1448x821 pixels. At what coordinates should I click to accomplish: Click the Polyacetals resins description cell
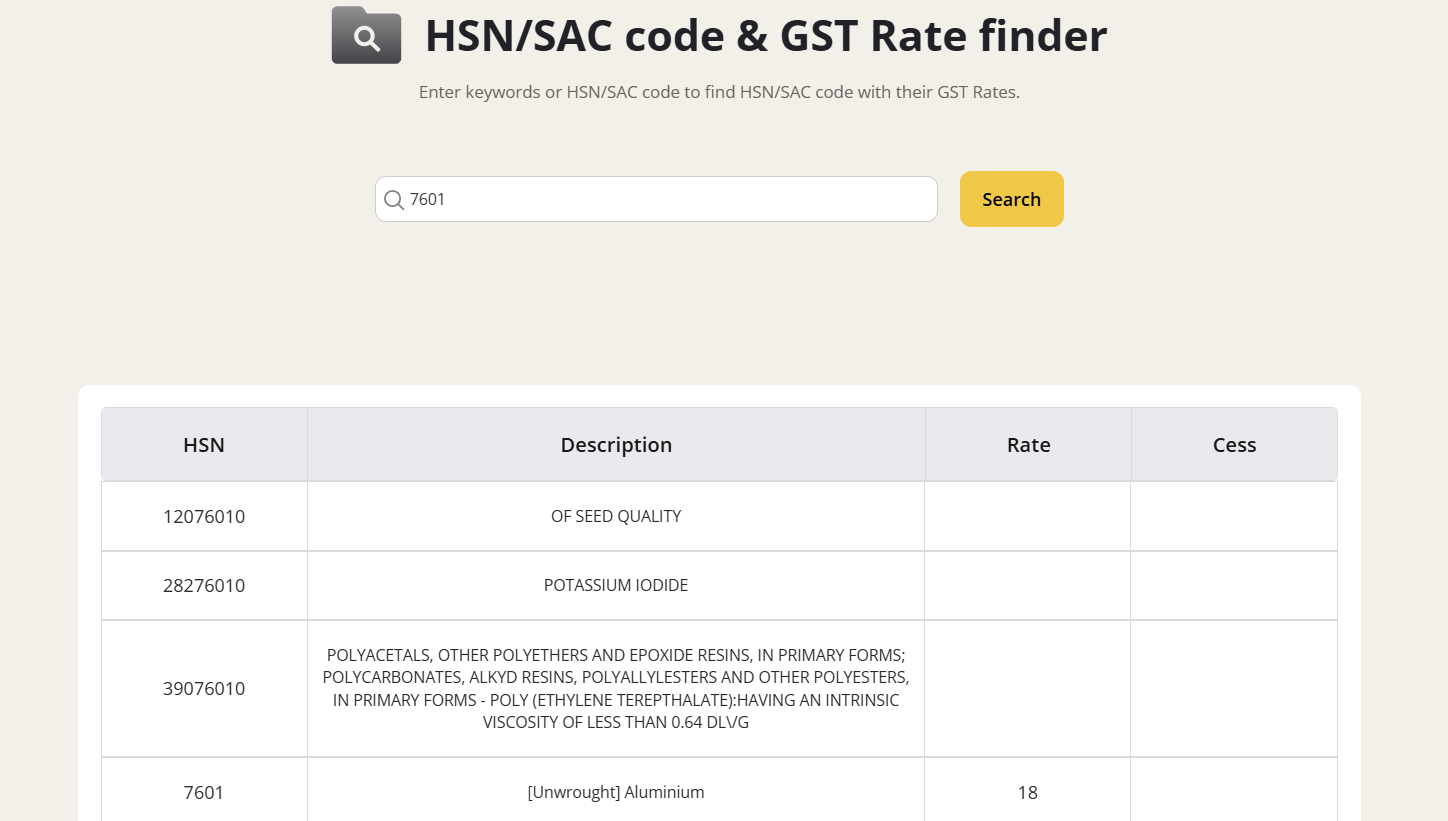click(x=616, y=689)
